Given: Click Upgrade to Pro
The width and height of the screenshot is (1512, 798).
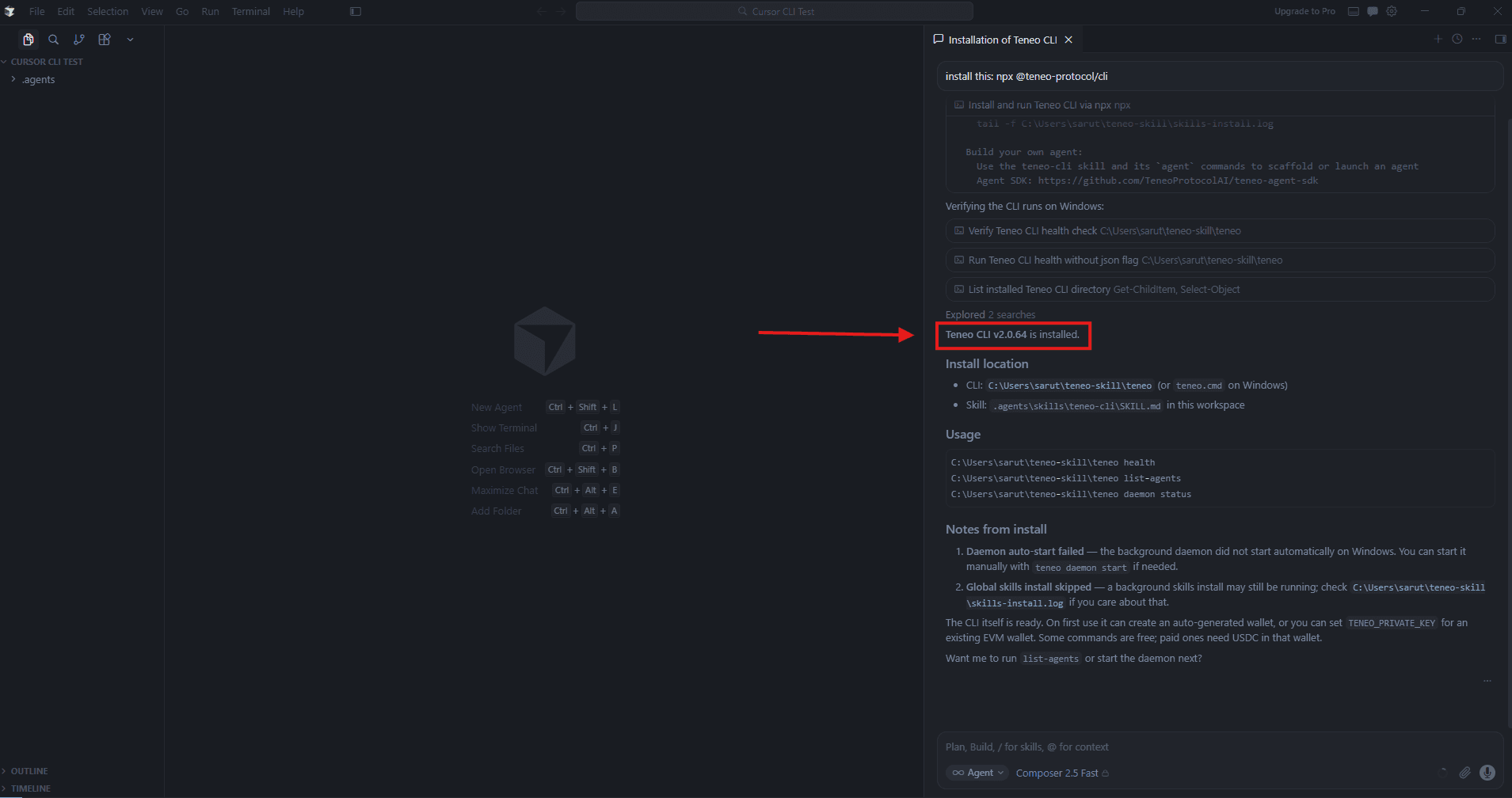Looking at the screenshot, I should [1304, 11].
